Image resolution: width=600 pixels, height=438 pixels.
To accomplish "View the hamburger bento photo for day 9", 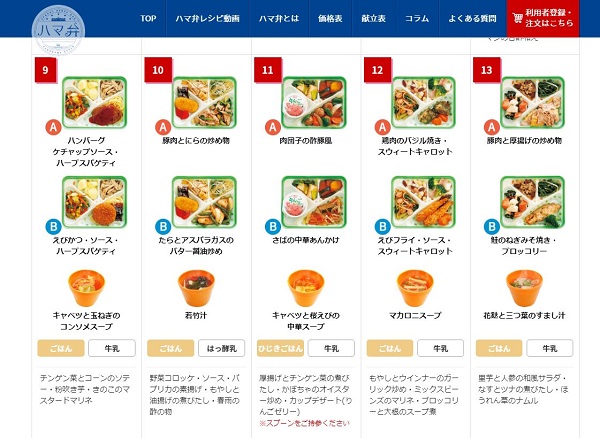I will click(x=95, y=103).
